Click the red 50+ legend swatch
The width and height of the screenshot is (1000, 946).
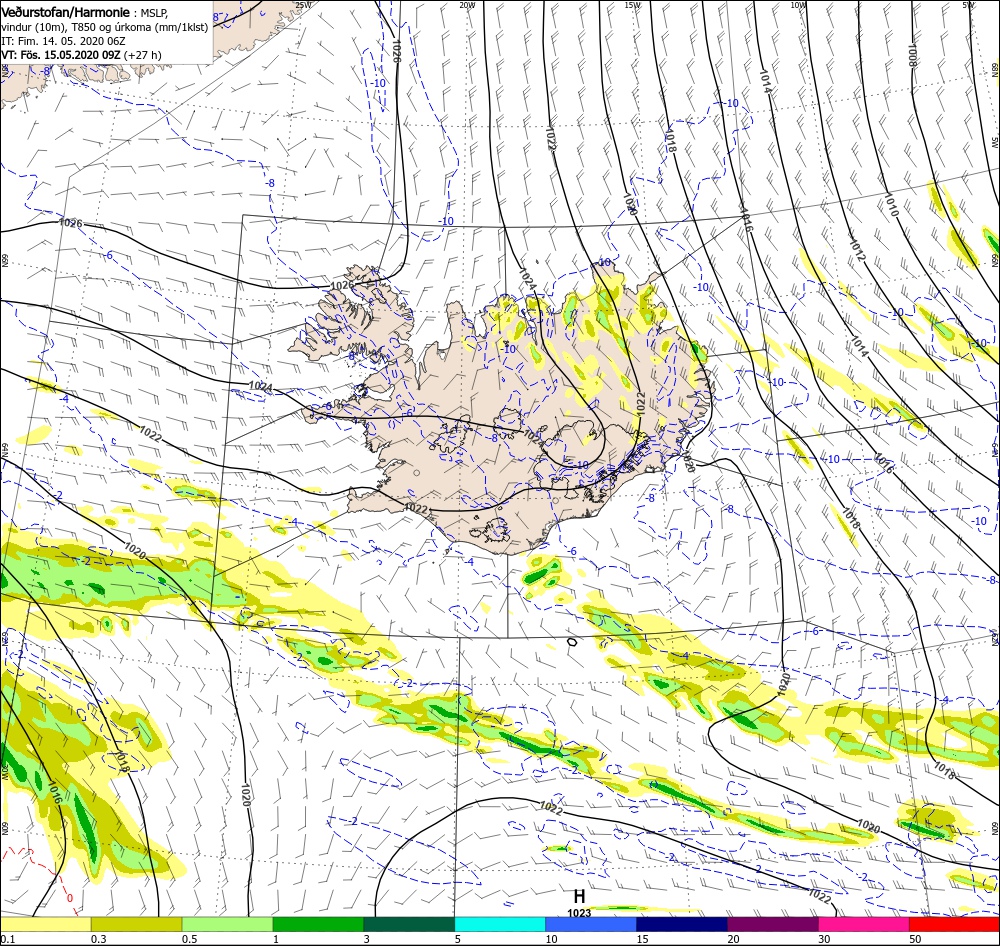(x=954, y=924)
